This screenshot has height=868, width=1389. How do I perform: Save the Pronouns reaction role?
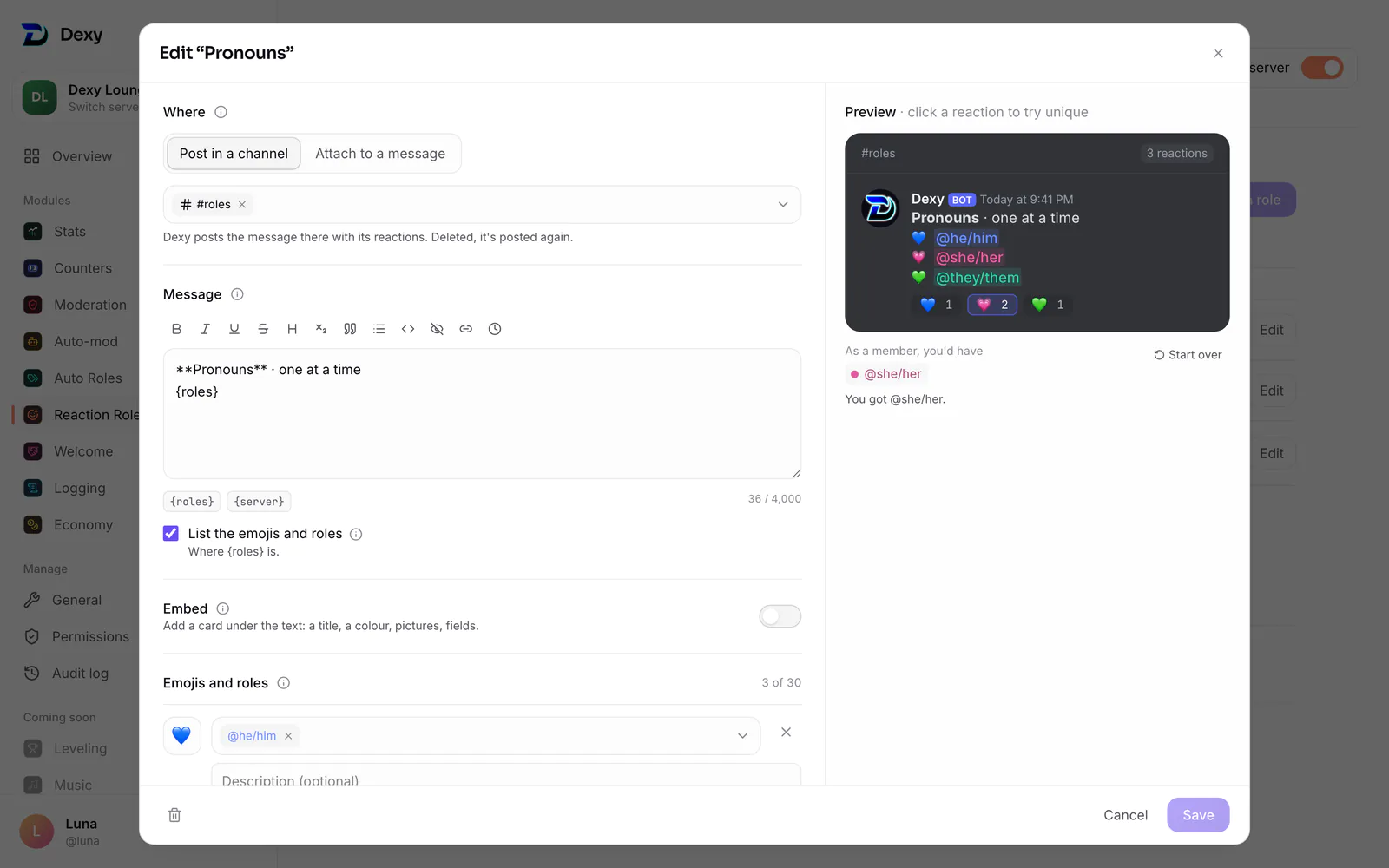(x=1198, y=815)
